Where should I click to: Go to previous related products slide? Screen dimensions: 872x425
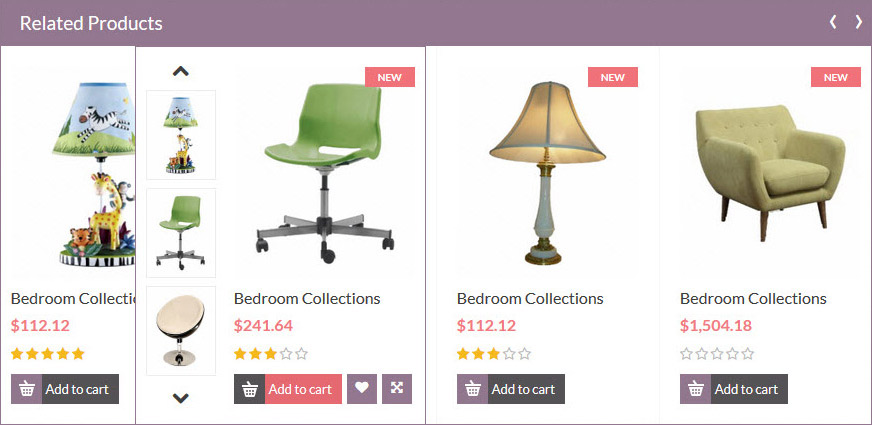(833, 22)
